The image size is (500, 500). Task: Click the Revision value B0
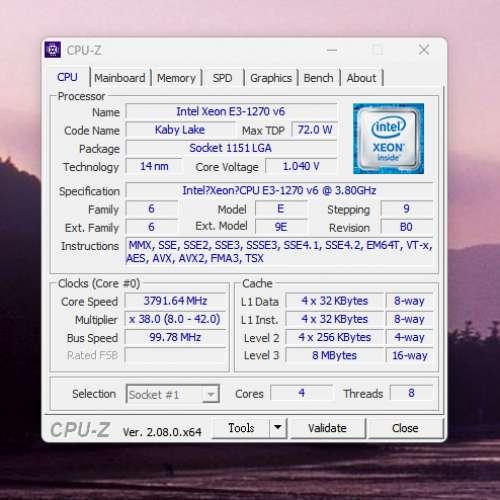(x=407, y=227)
